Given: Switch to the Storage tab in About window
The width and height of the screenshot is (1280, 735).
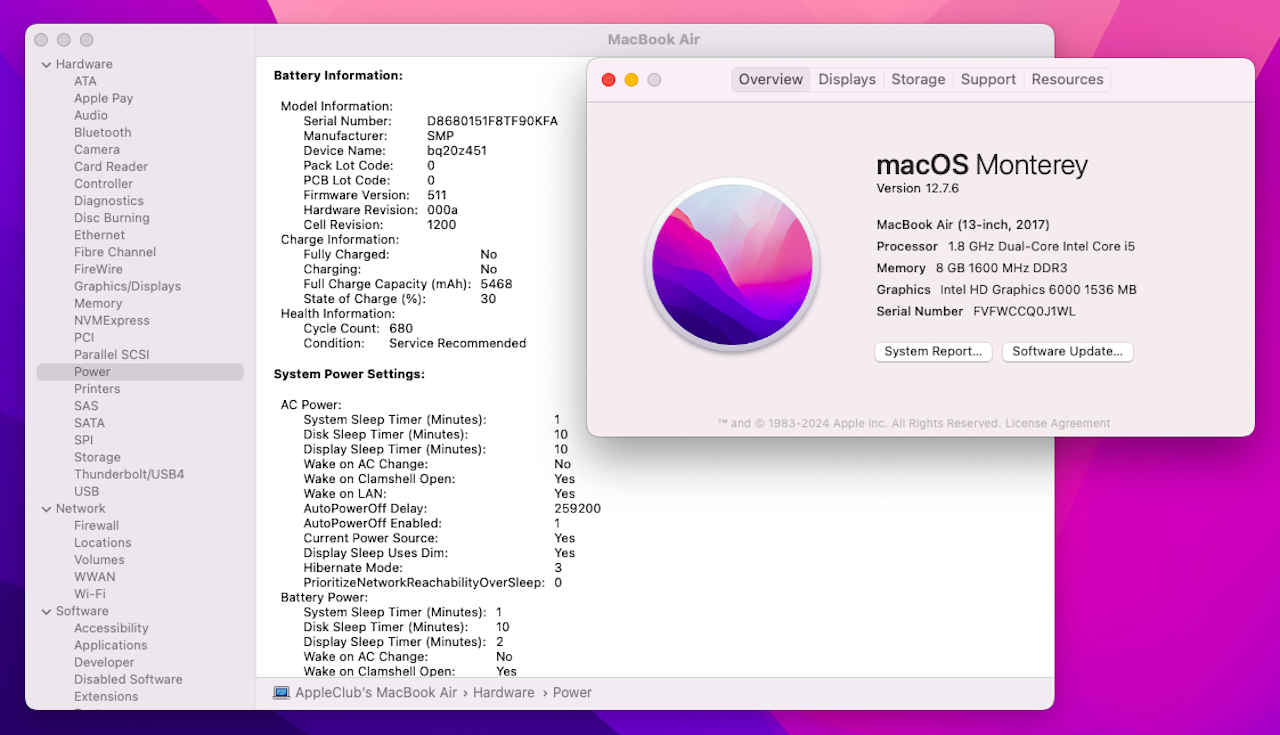Looking at the screenshot, I should pyautogui.click(x=918, y=79).
